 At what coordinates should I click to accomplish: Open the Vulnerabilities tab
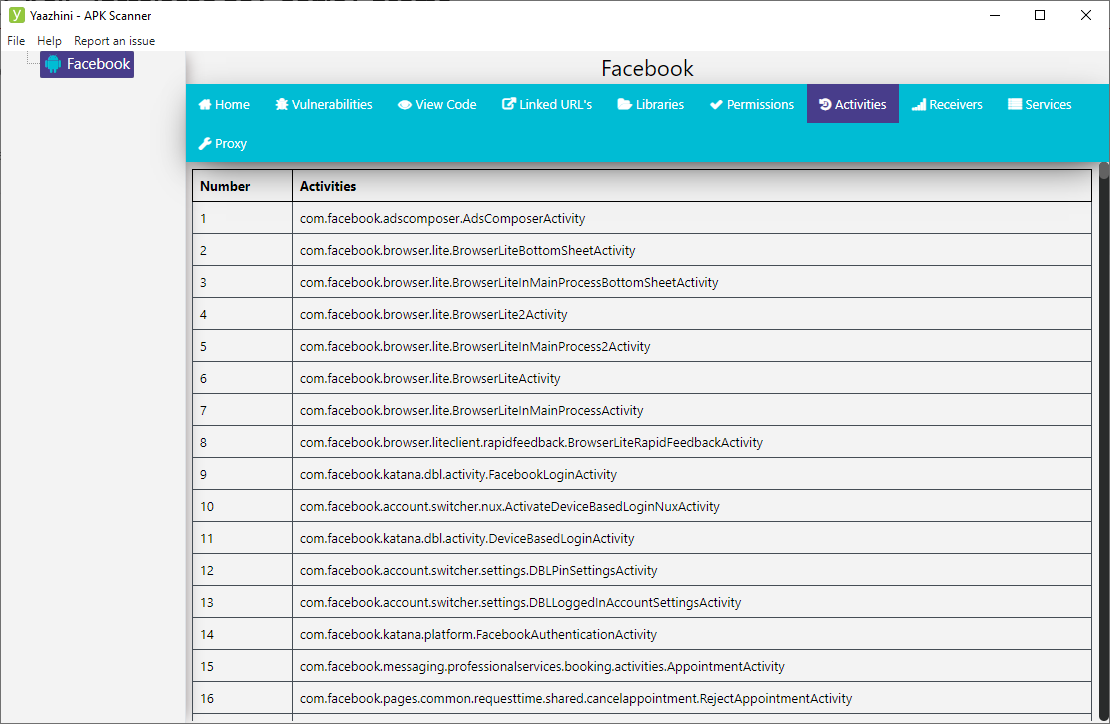[324, 104]
